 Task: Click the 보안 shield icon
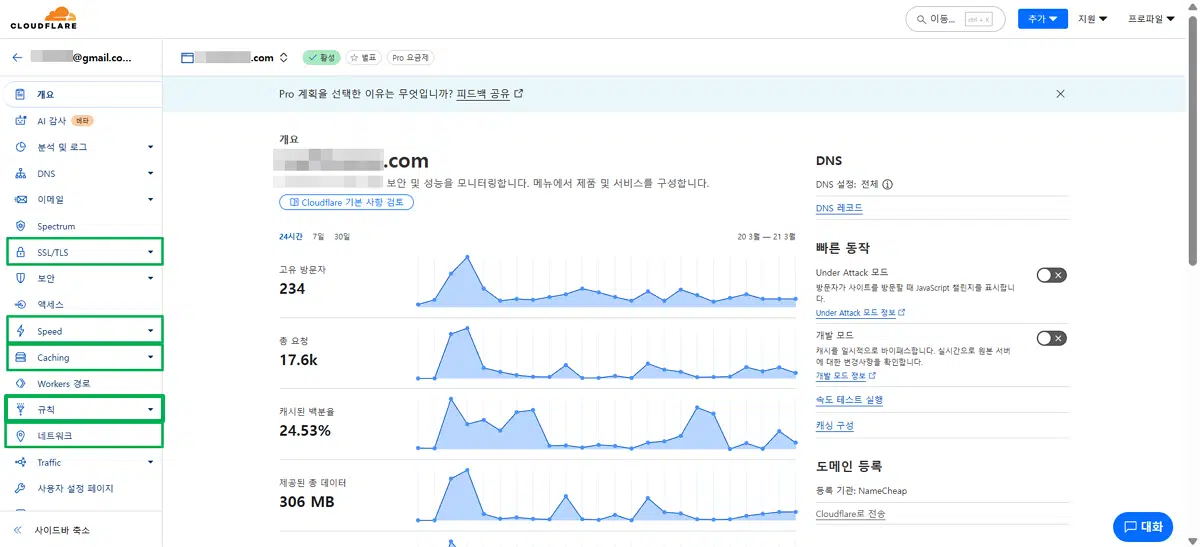[x=20, y=278]
